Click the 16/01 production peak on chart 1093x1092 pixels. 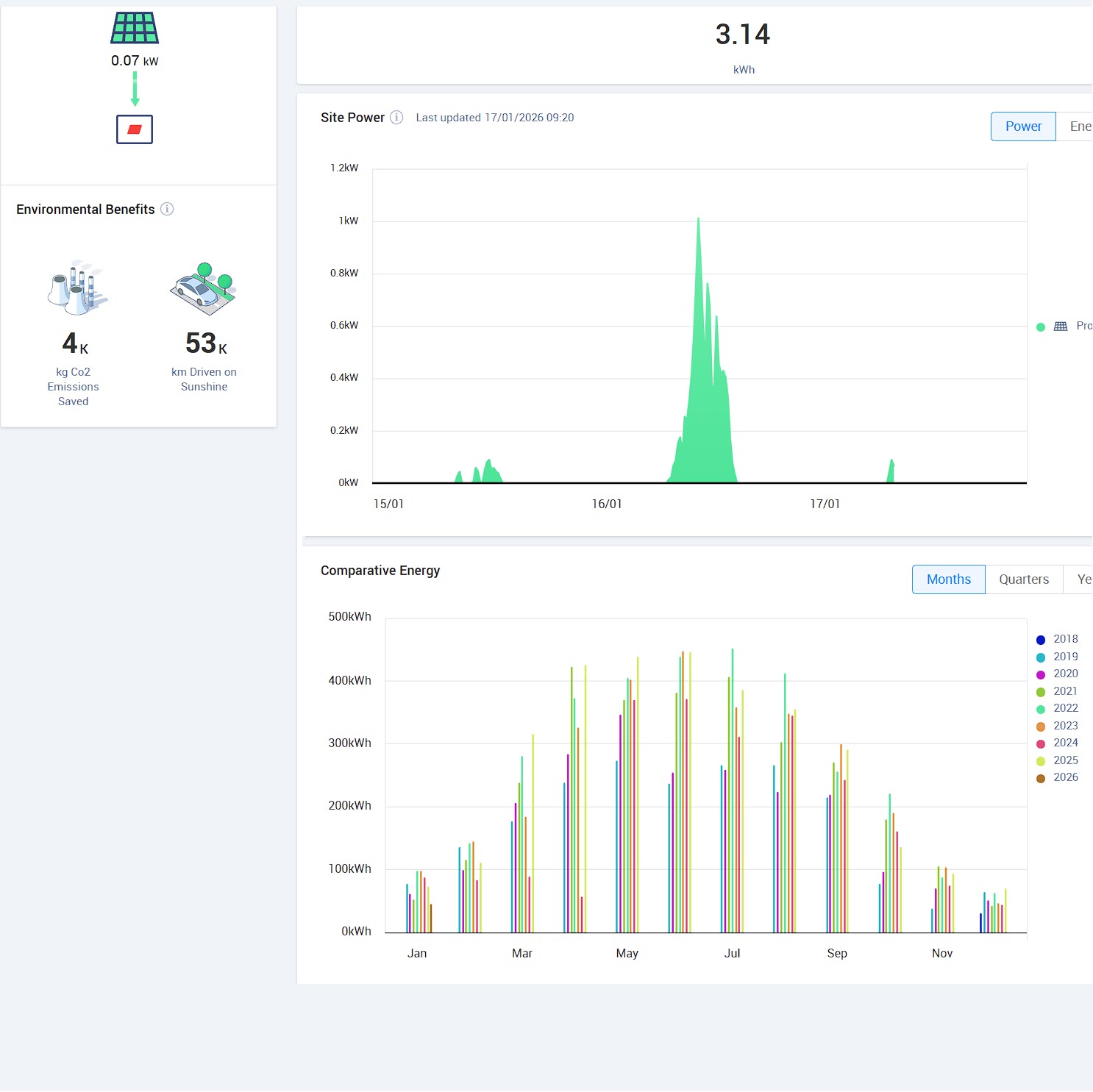(698, 220)
